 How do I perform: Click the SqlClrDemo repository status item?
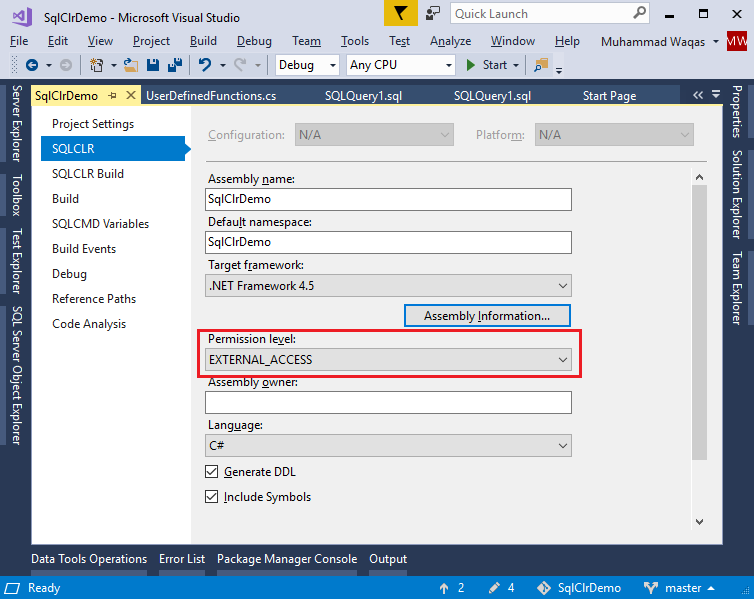pos(578,588)
